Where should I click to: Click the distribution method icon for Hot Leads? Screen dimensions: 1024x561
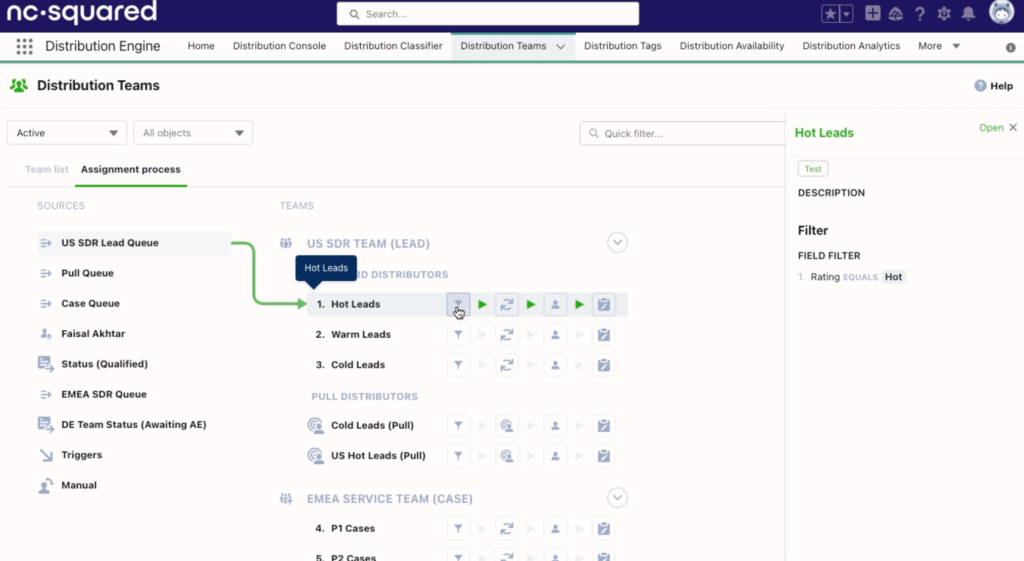tap(507, 304)
